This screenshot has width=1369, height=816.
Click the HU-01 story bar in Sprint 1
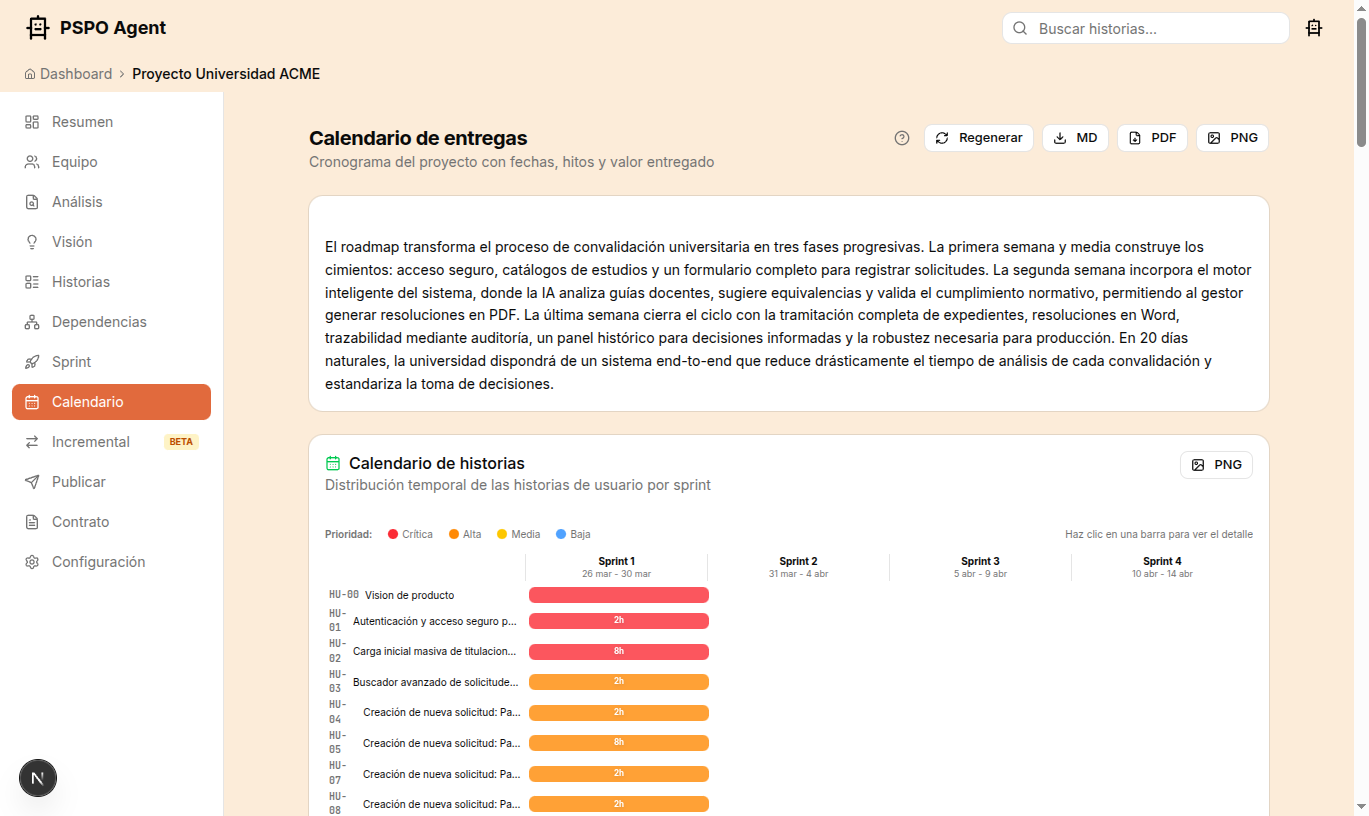point(618,620)
